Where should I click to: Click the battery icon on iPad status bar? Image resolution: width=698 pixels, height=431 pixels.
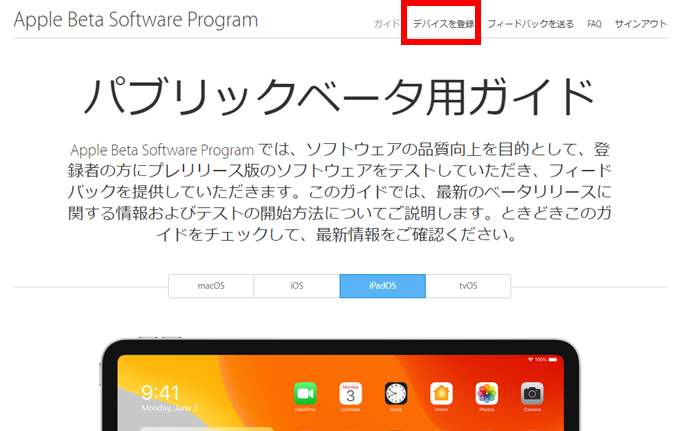(553, 359)
